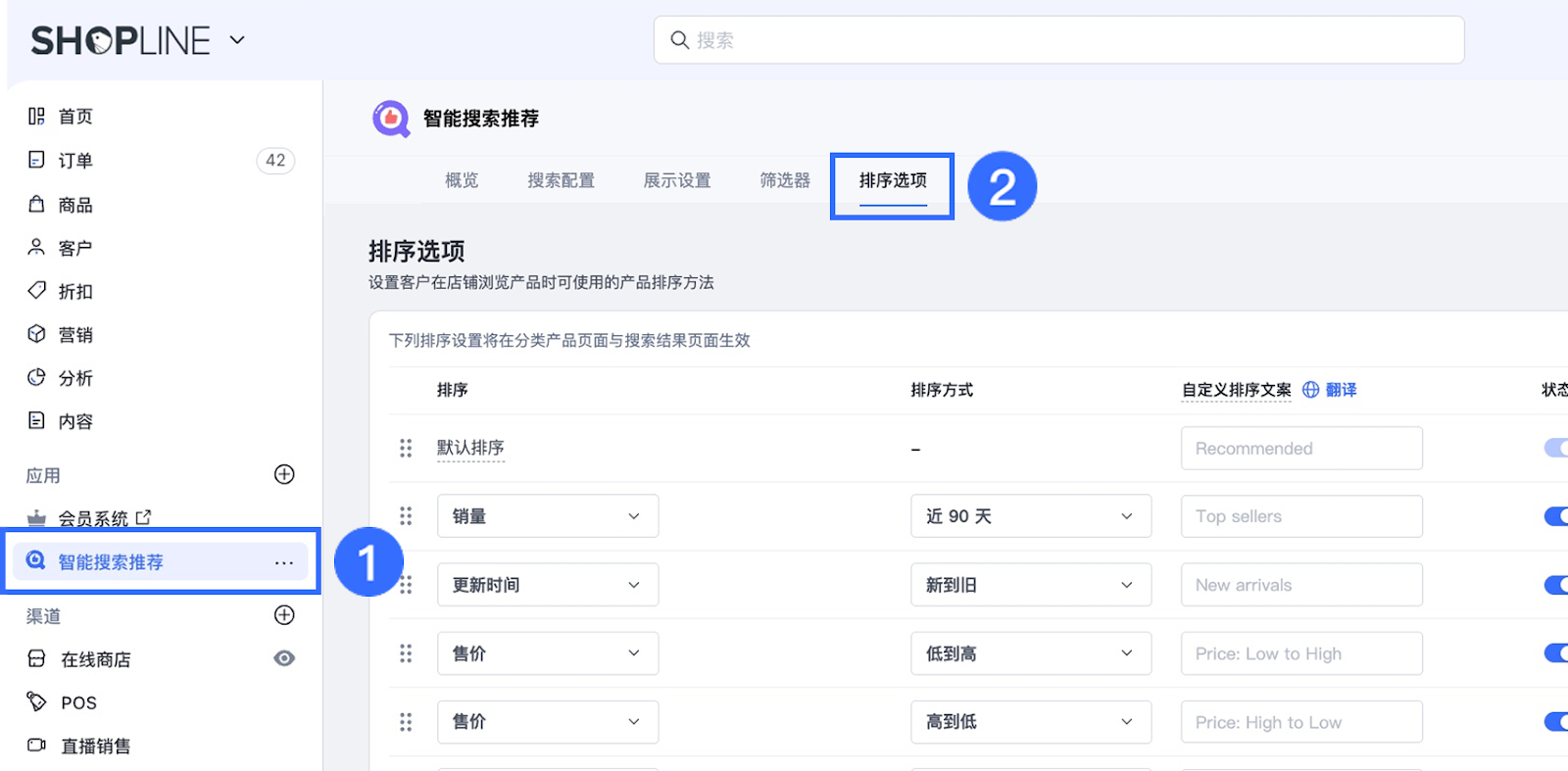Open the 营销 marketing cube icon
1568x771 pixels.
point(36,334)
